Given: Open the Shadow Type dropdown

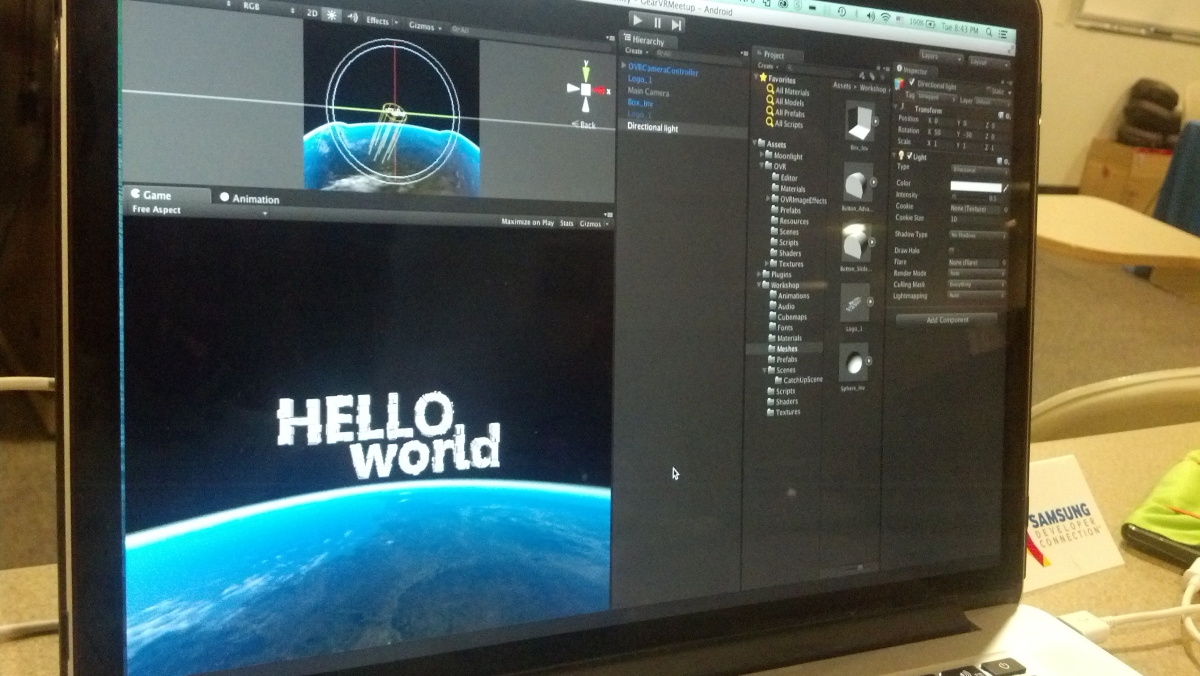Looking at the screenshot, I should [x=976, y=235].
